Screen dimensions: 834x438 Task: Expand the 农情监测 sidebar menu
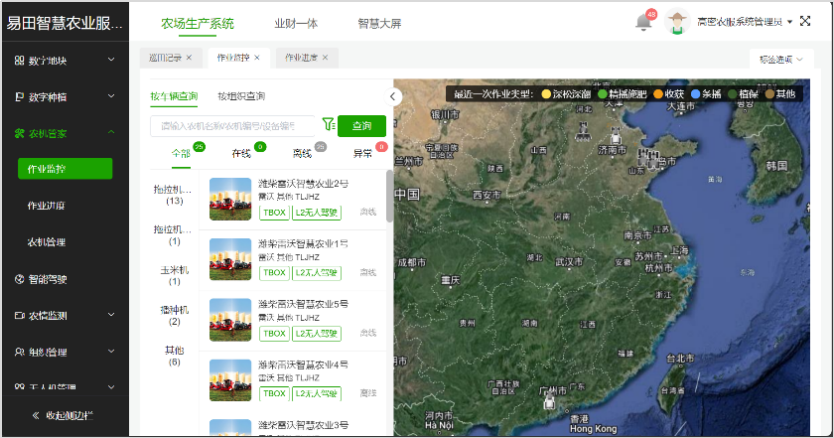pyautogui.click(x=64, y=316)
